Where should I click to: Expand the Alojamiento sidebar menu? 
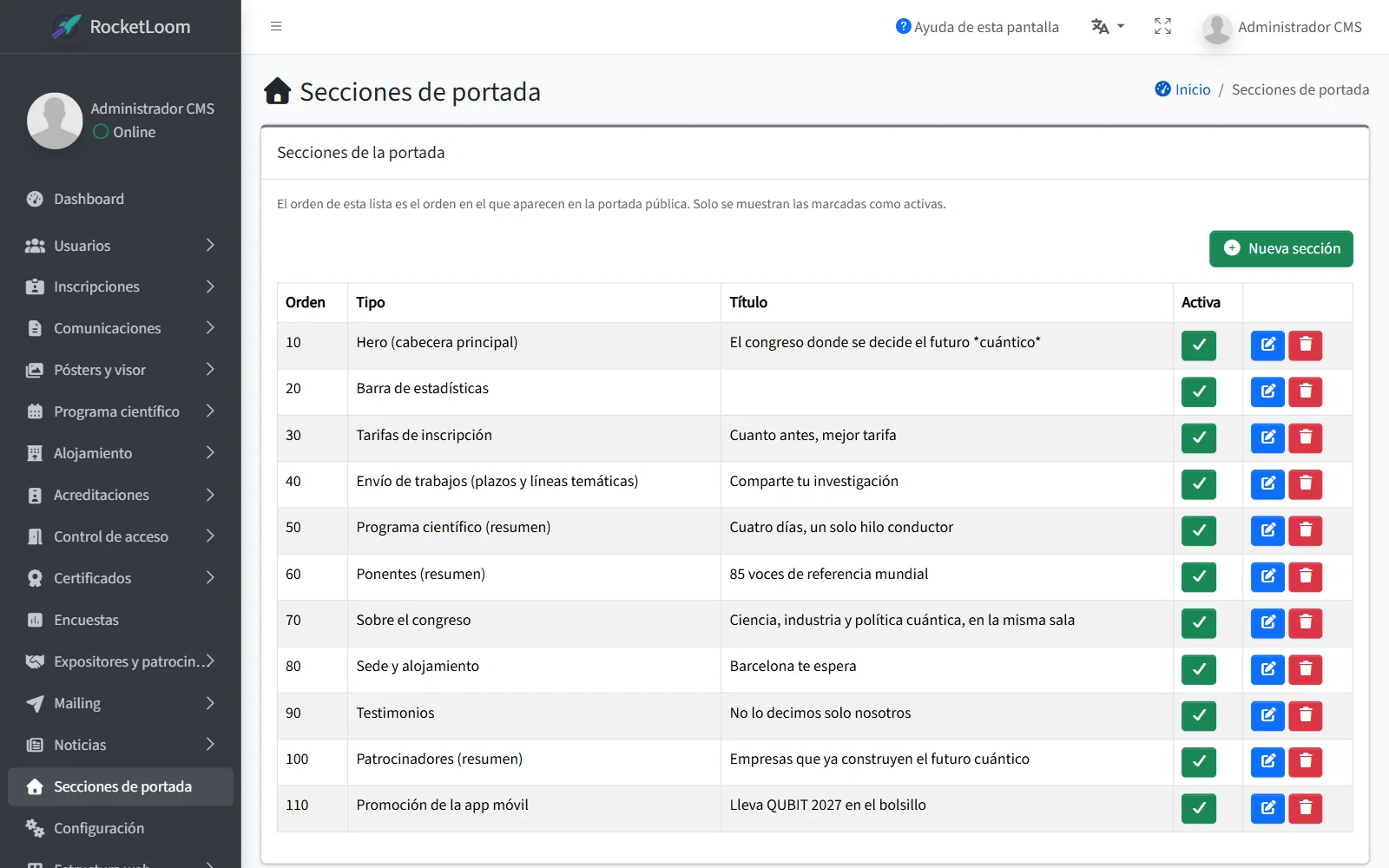(x=121, y=453)
